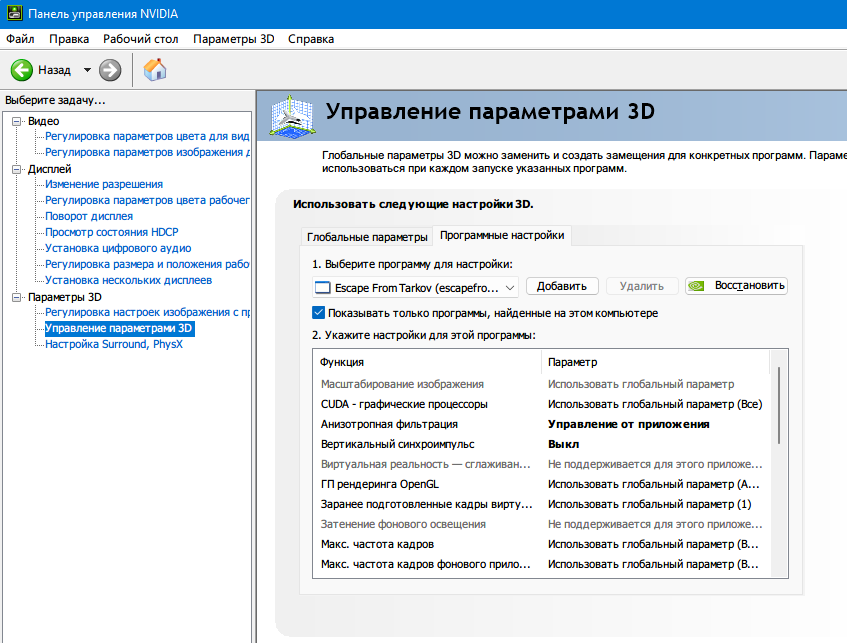Switch to the Глобальные параметры tab

(x=367, y=237)
